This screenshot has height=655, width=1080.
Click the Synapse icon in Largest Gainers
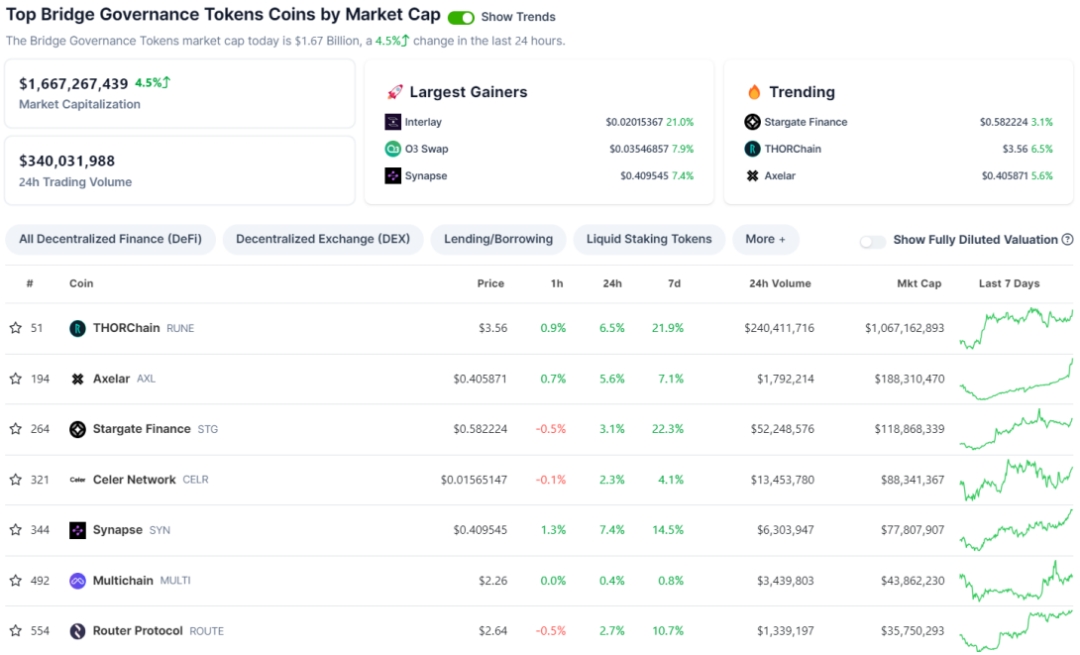pyautogui.click(x=393, y=176)
